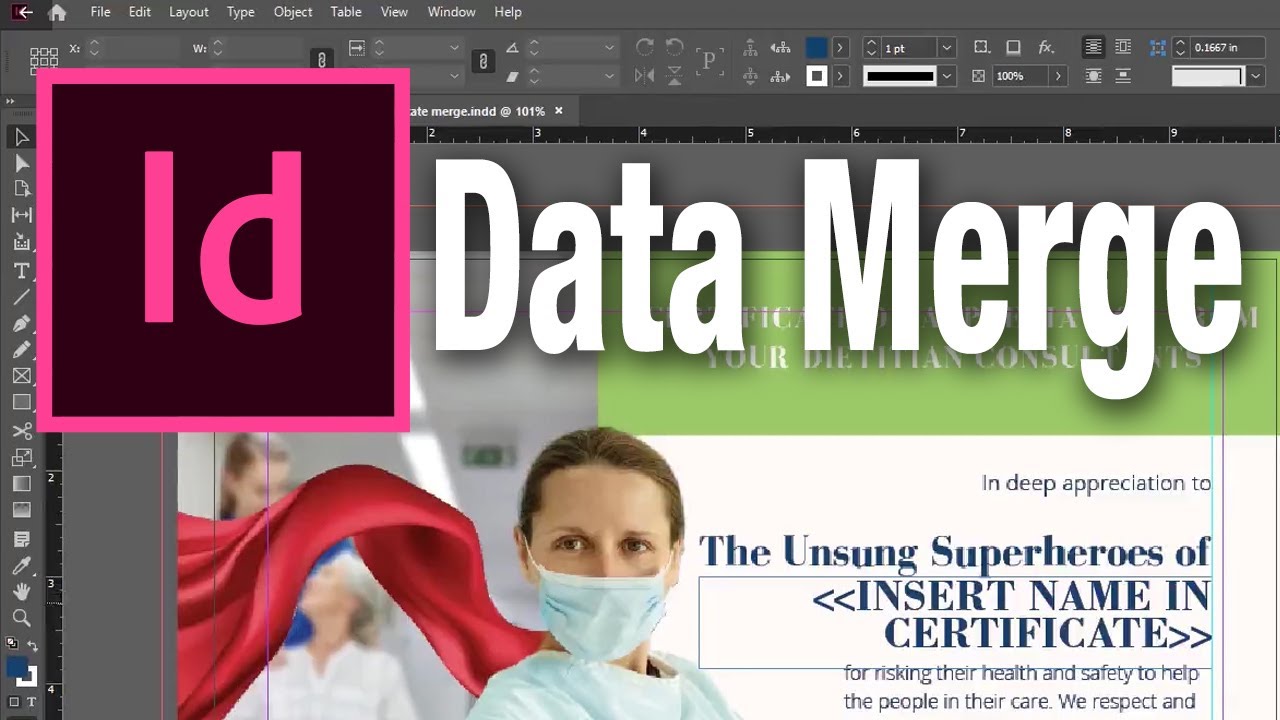Toggle wrap around bounding box
The width and height of the screenshot is (1280, 720).
pyautogui.click(x=1122, y=47)
